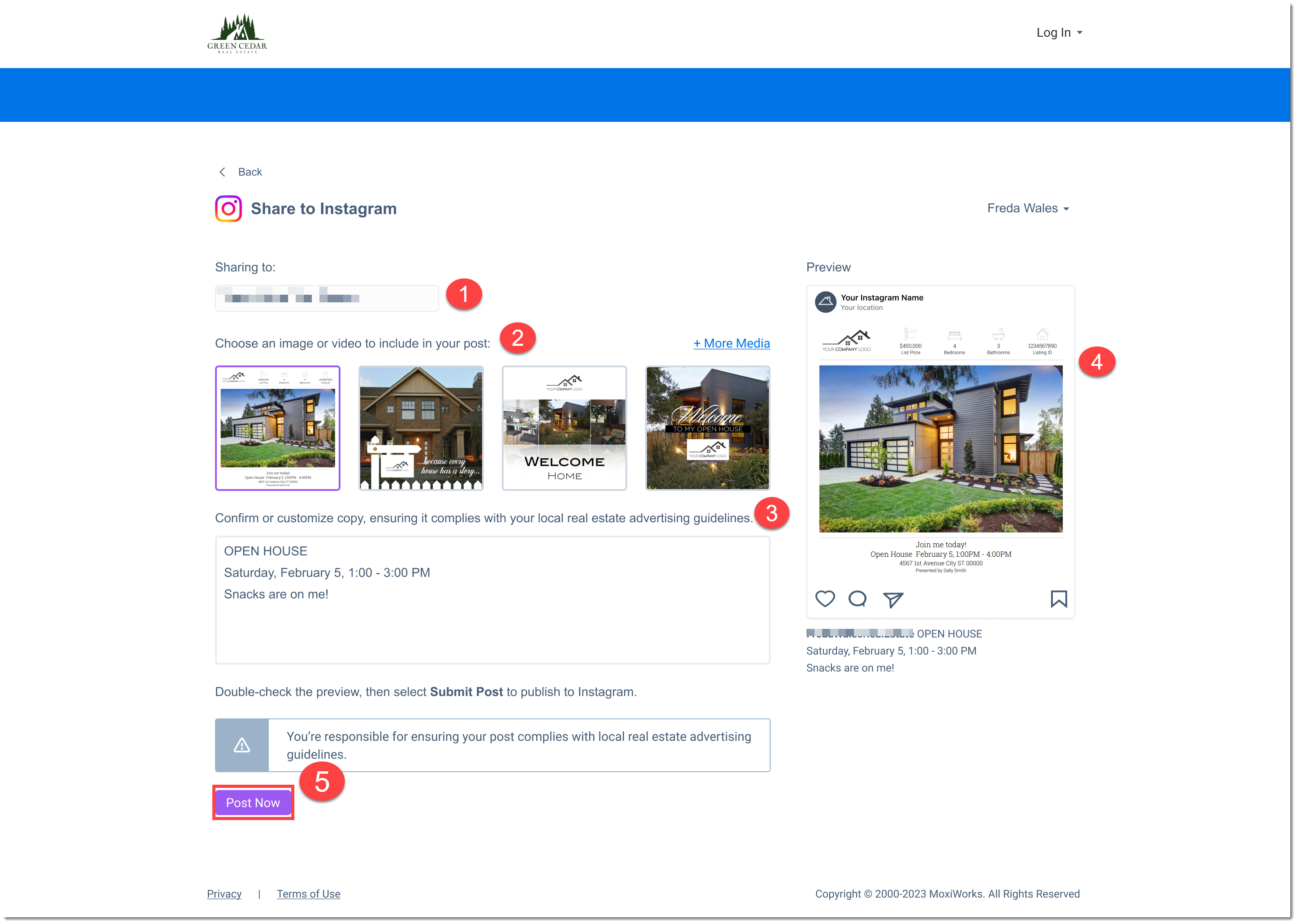This screenshot has width=1297, height=924.
Task: Expand the Freda Wales account dropdown
Action: (x=1027, y=208)
